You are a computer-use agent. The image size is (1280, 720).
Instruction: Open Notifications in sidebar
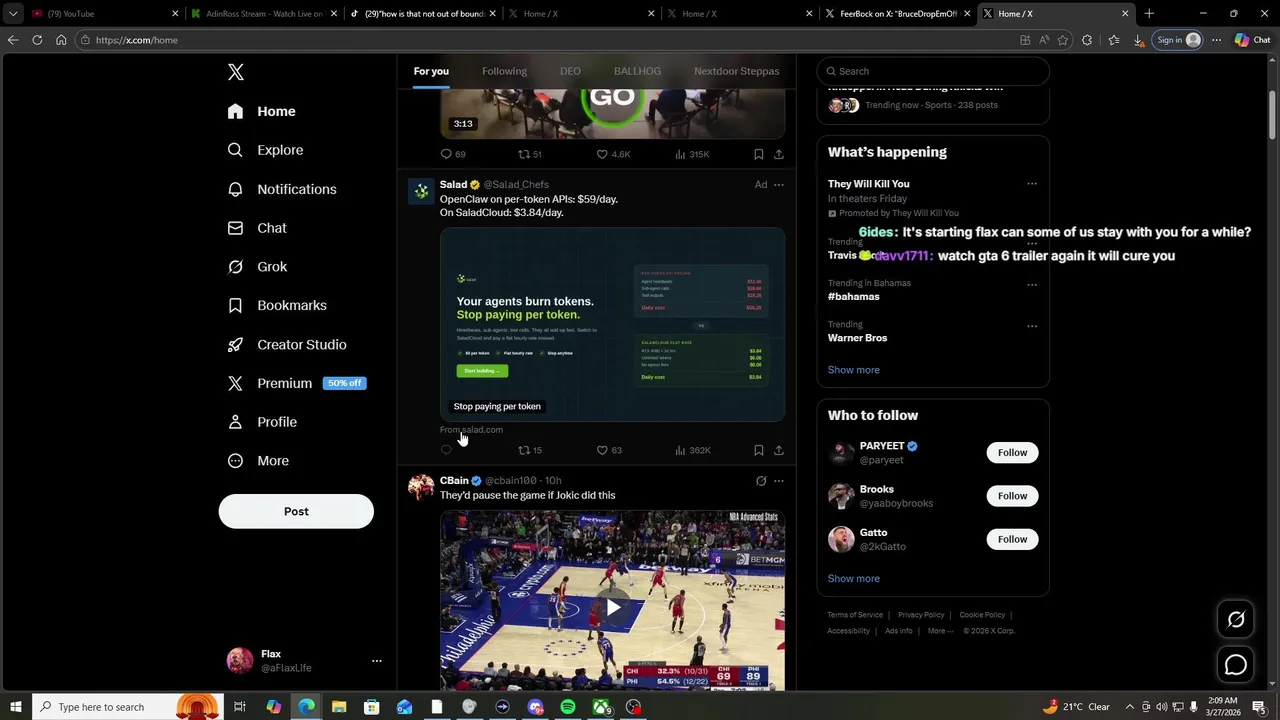point(283,189)
